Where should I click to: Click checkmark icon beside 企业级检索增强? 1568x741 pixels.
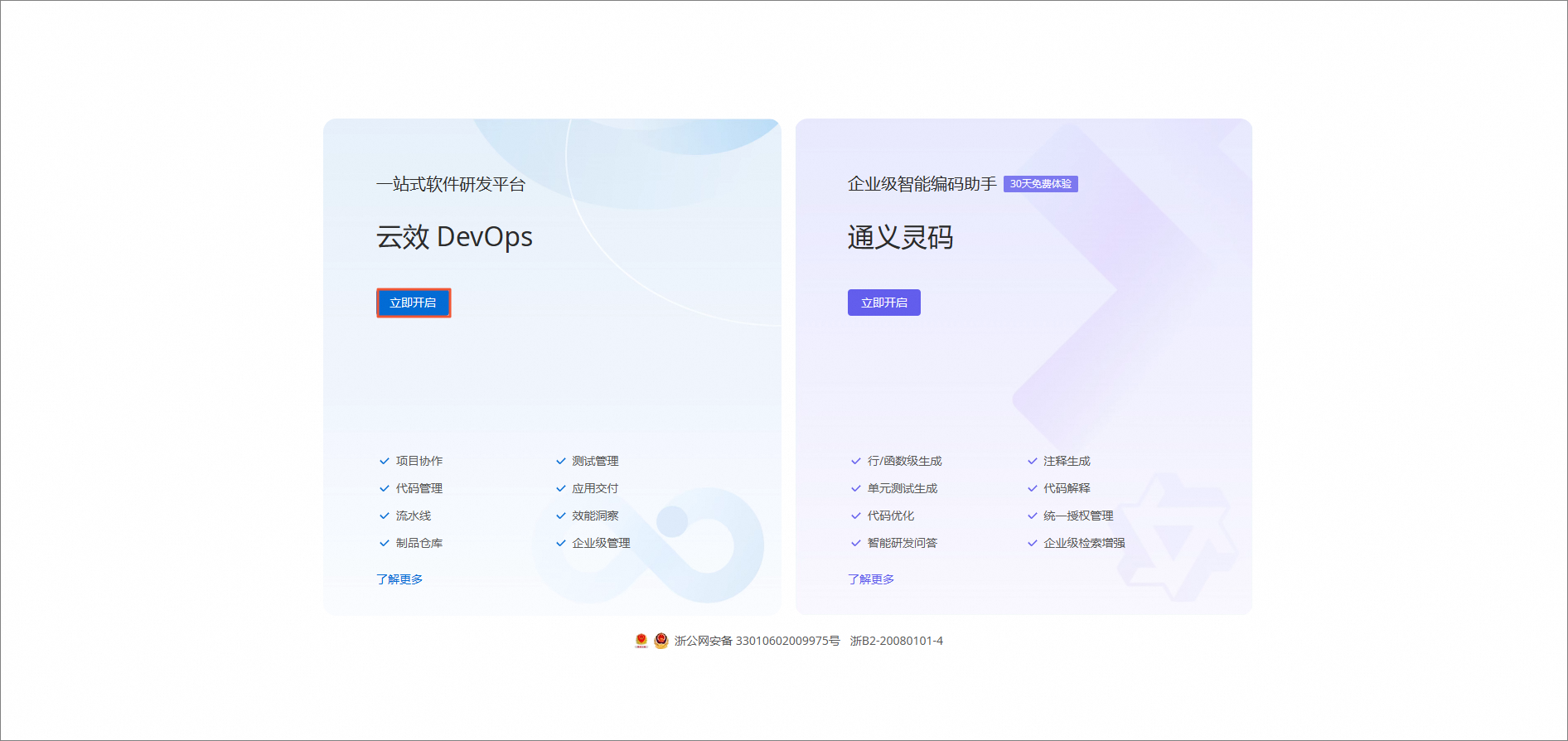1033,543
